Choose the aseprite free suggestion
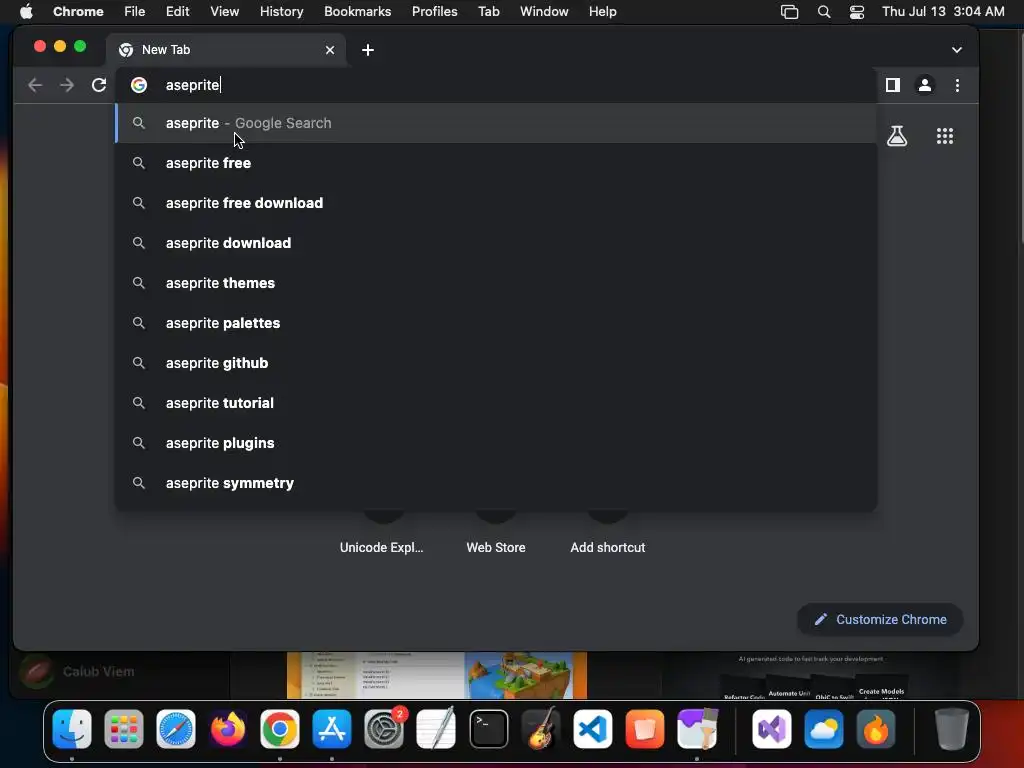 (496, 163)
